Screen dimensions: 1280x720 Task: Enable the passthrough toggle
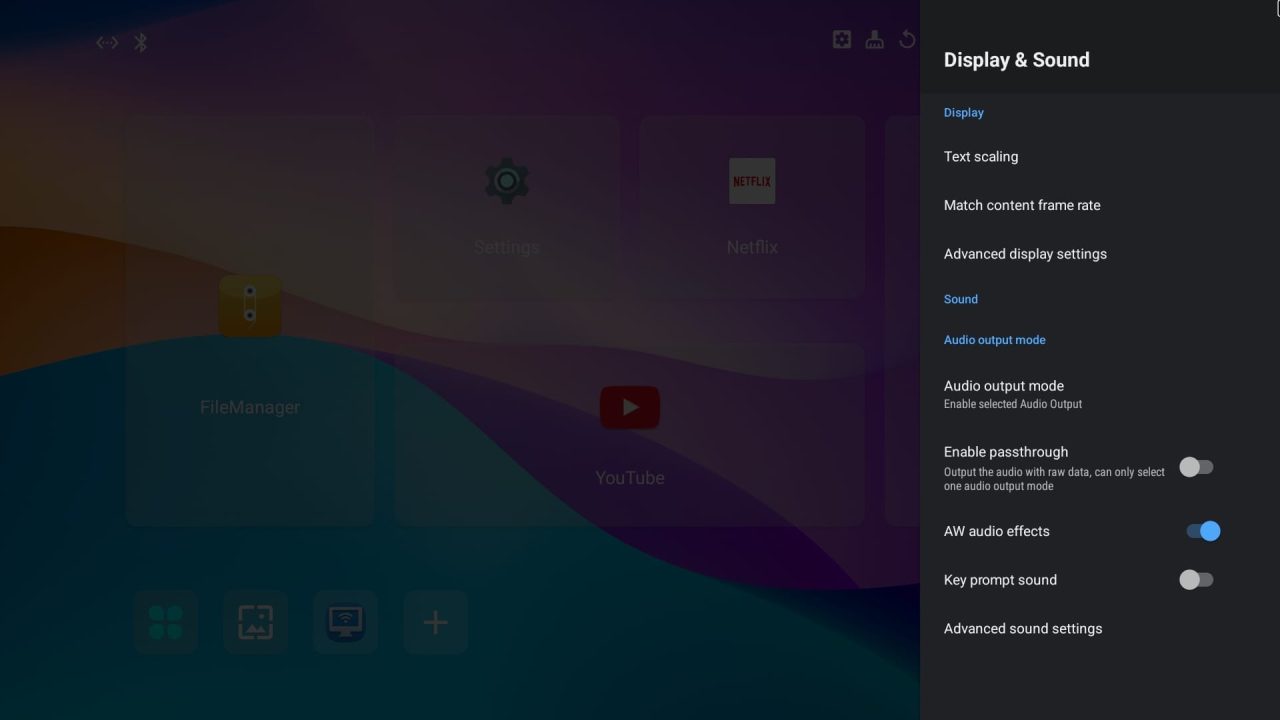(x=1196, y=467)
